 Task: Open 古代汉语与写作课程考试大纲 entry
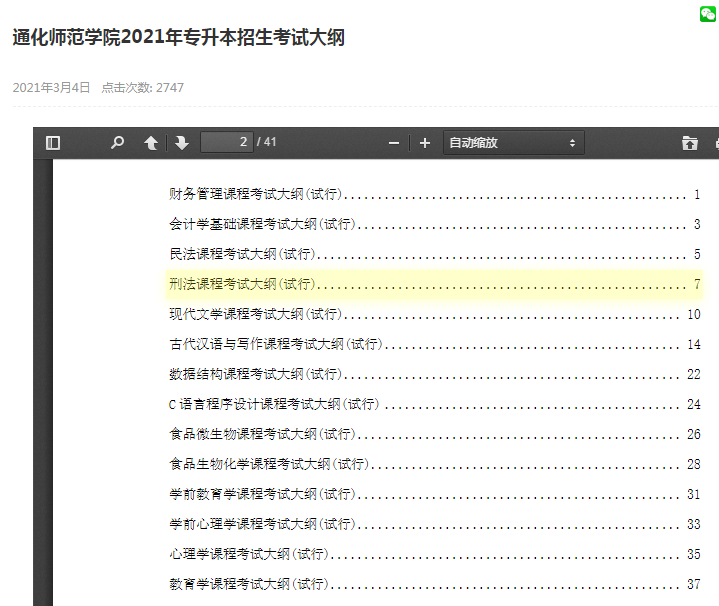pyautogui.click(x=435, y=344)
